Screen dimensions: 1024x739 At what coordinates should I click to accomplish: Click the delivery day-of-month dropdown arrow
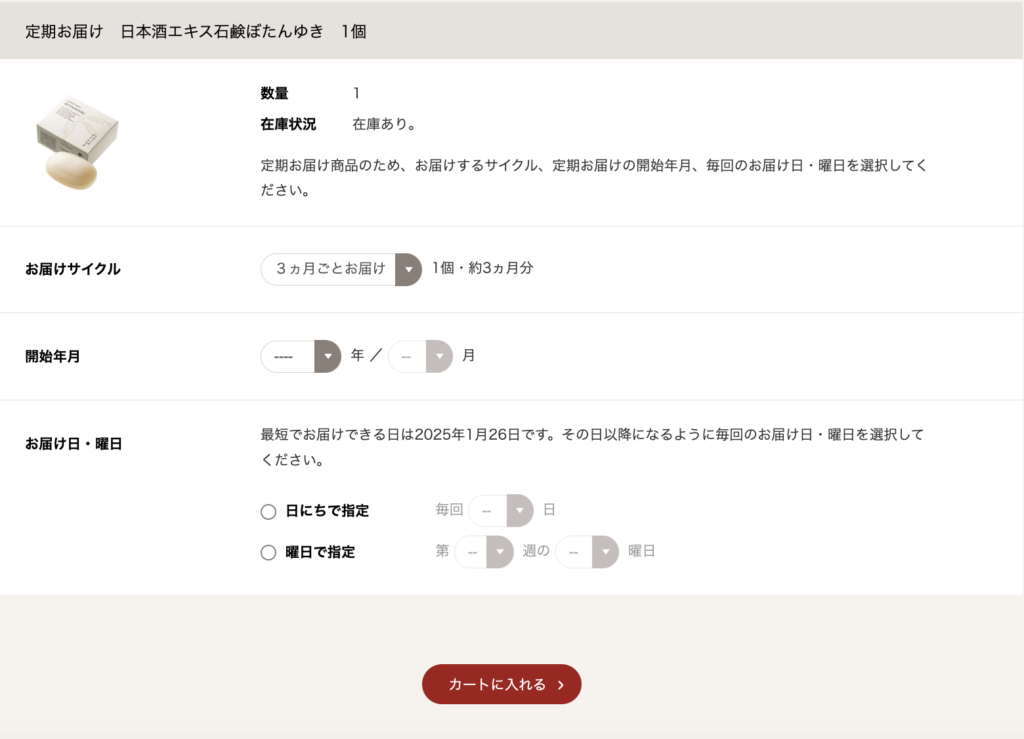pyautogui.click(x=520, y=511)
